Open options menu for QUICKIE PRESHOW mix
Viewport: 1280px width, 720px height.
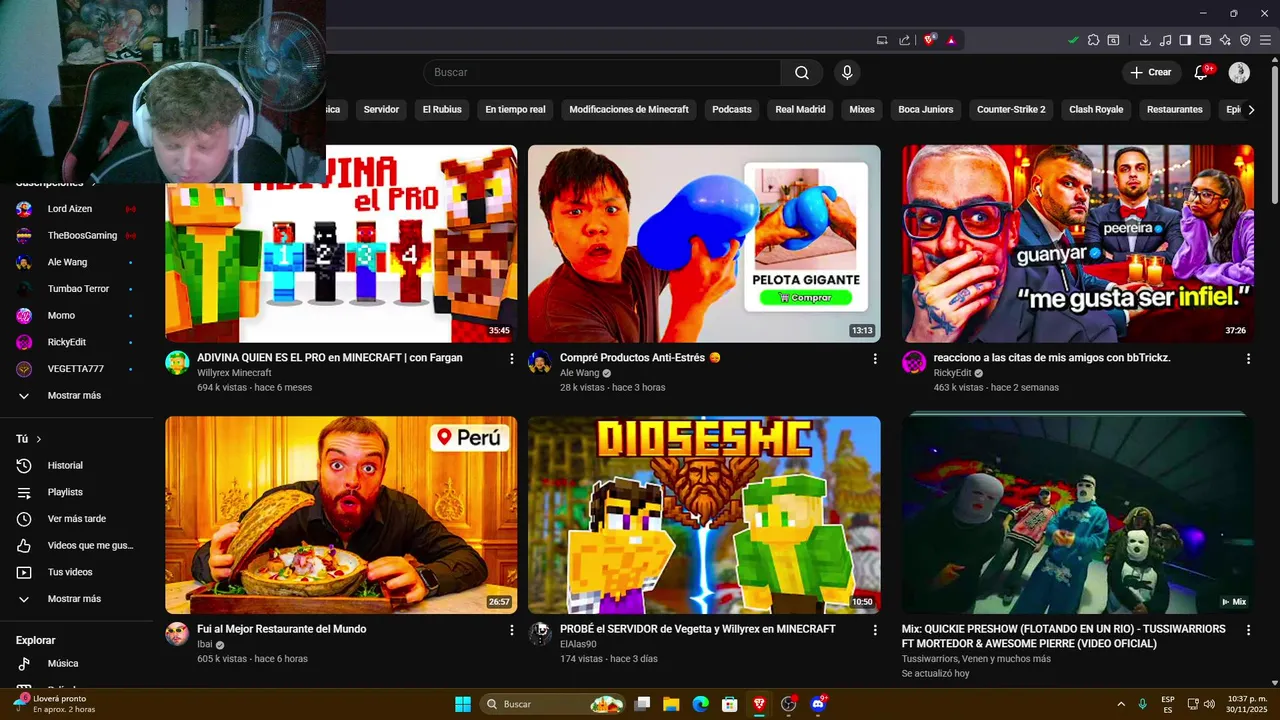[1248, 630]
